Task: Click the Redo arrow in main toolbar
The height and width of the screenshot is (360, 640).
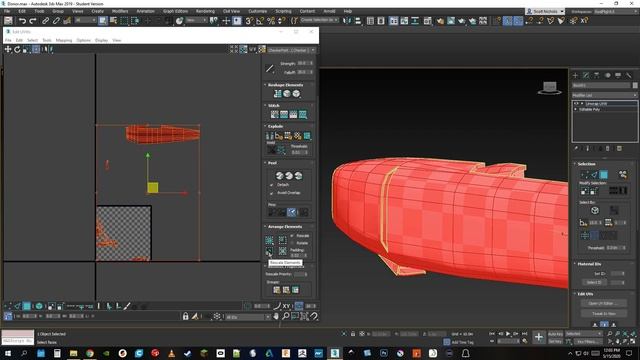Action: pos(33,21)
